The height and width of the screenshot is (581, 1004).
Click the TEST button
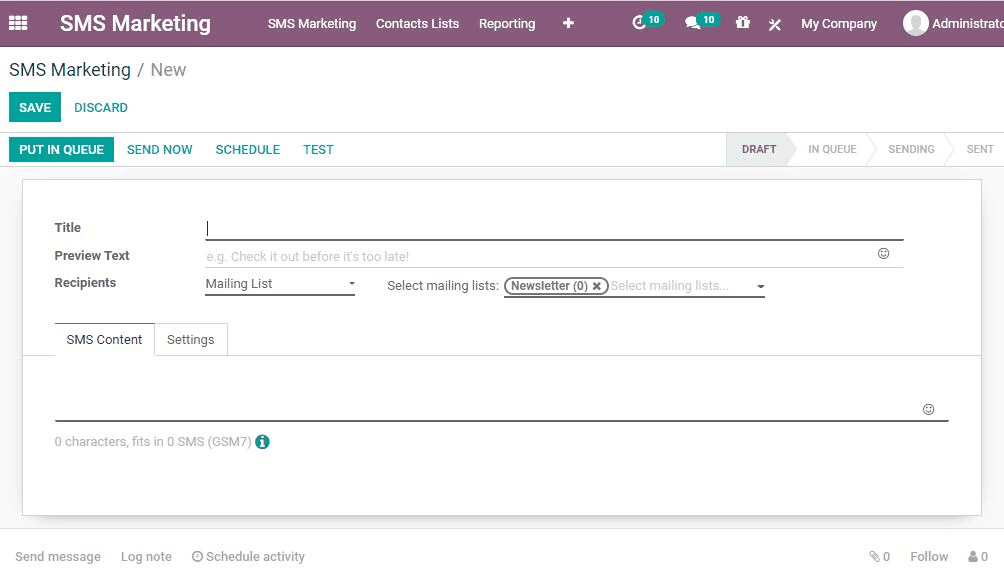318,149
